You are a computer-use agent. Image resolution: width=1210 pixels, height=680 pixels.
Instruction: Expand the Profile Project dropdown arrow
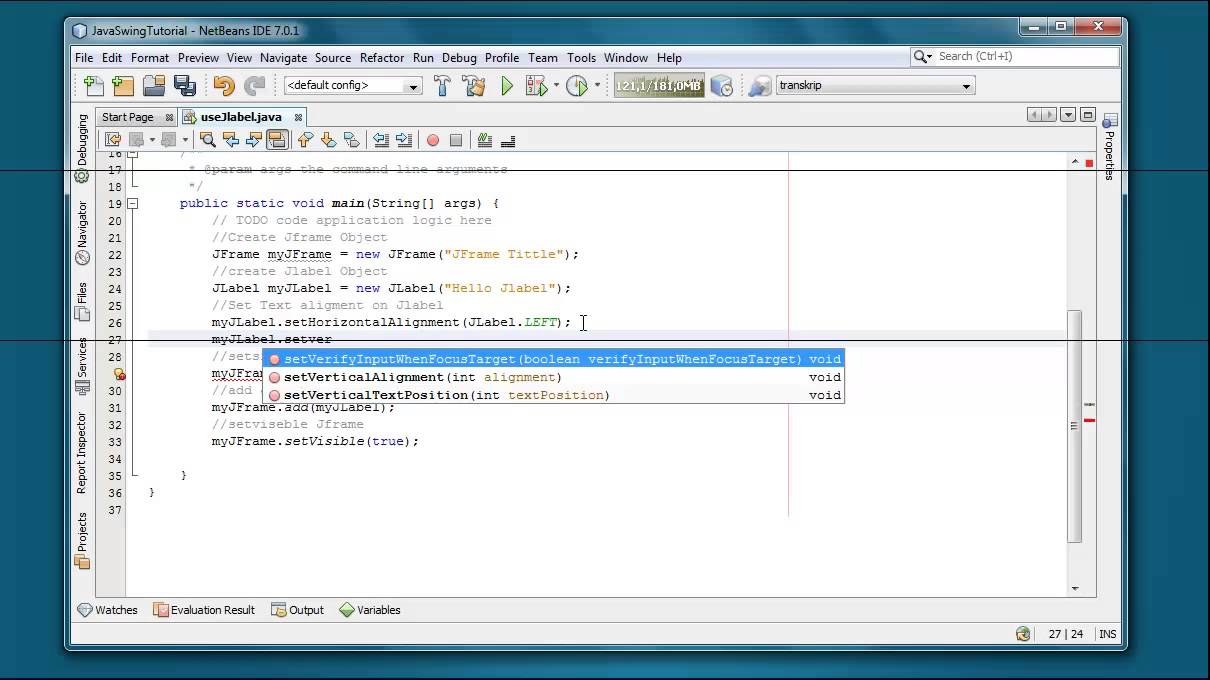tap(597, 86)
